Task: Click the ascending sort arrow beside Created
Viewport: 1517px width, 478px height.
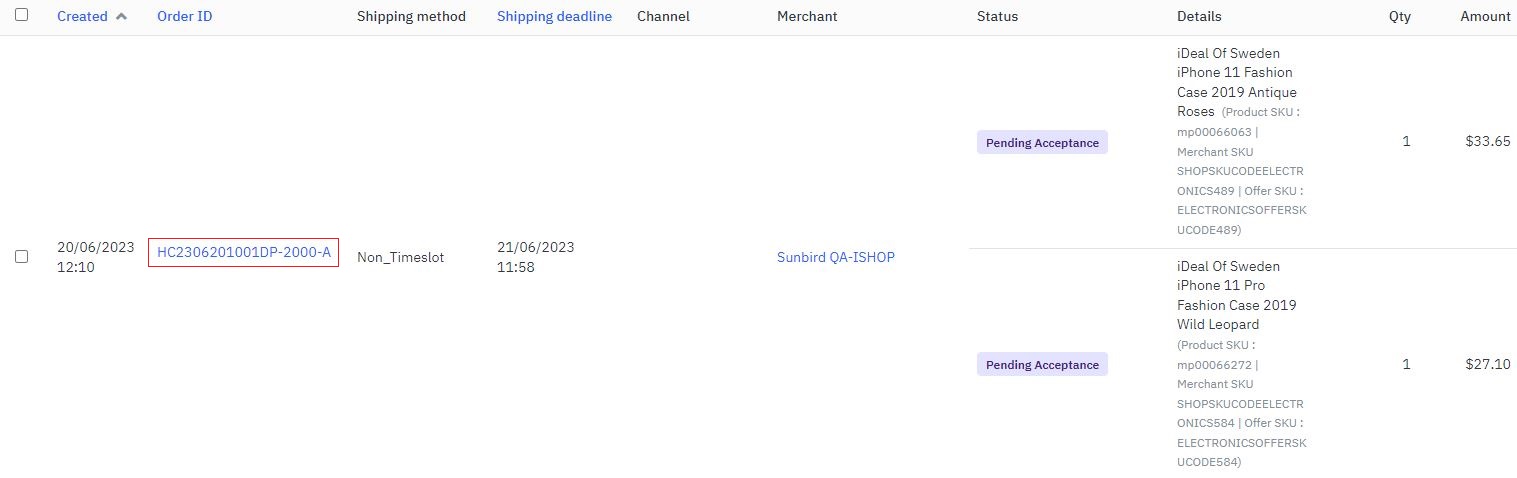Action: click(x=122, y=17)
